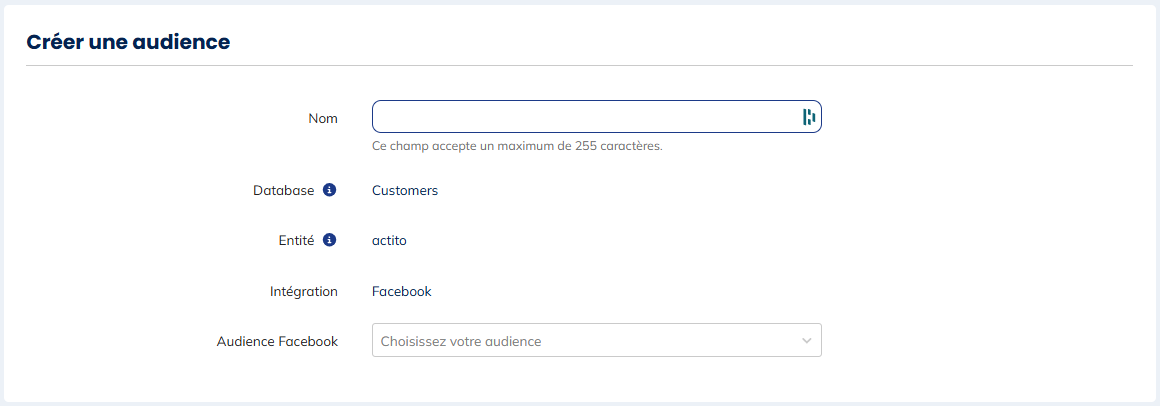Click the 255 caractères helper text

click(x=517, y=146)
